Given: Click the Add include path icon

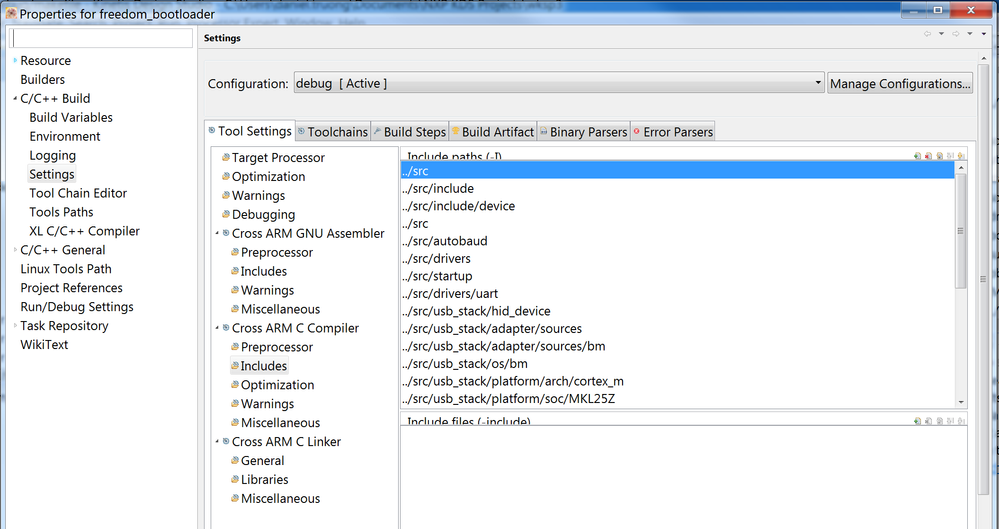Looking at the screenshot, I should (917, 156).
